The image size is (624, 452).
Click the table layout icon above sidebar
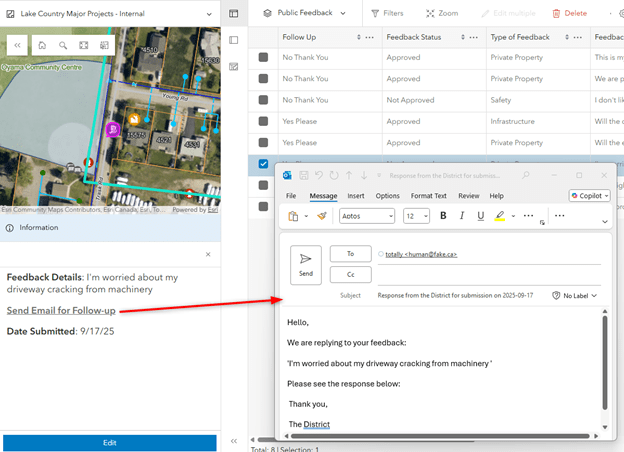234,14
